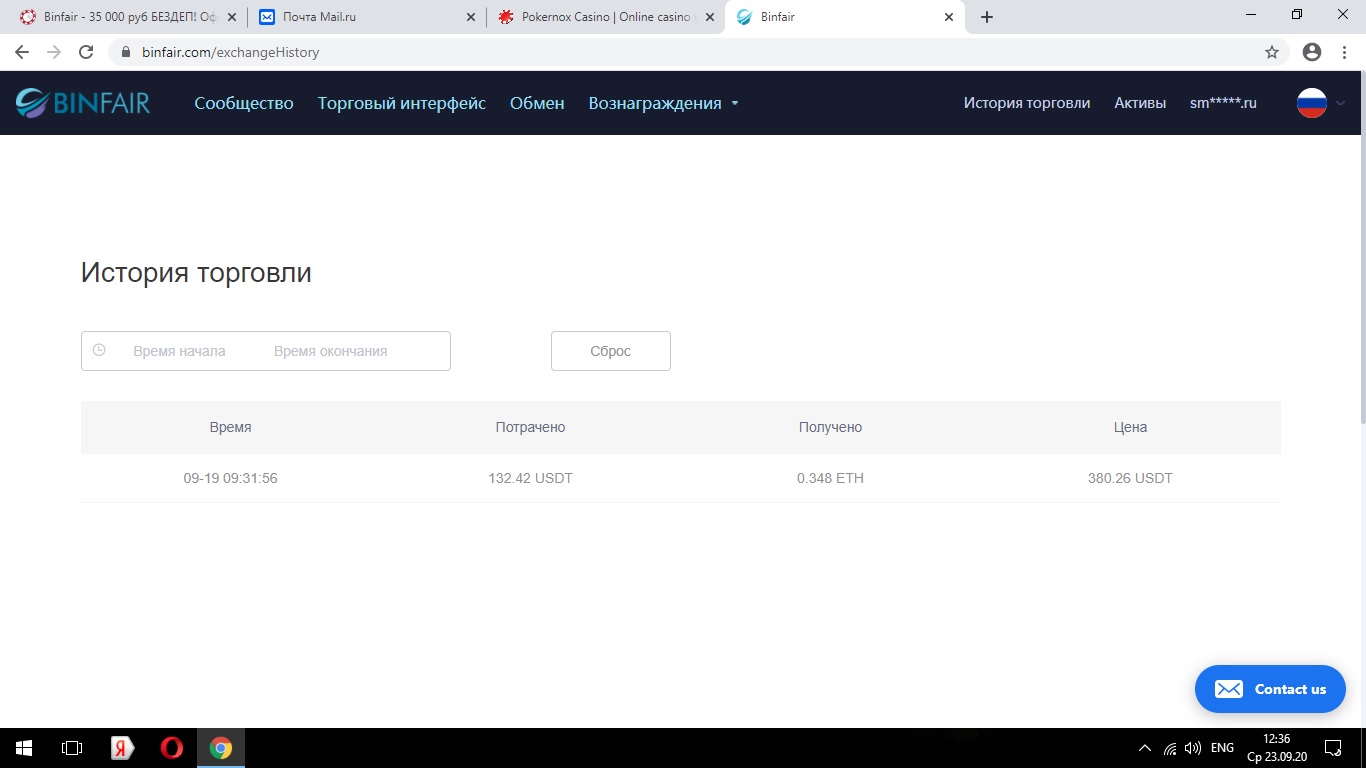Click the Получено column header
The height and width of the screenshot is (768, 1366).
click(x=830, y=427)
